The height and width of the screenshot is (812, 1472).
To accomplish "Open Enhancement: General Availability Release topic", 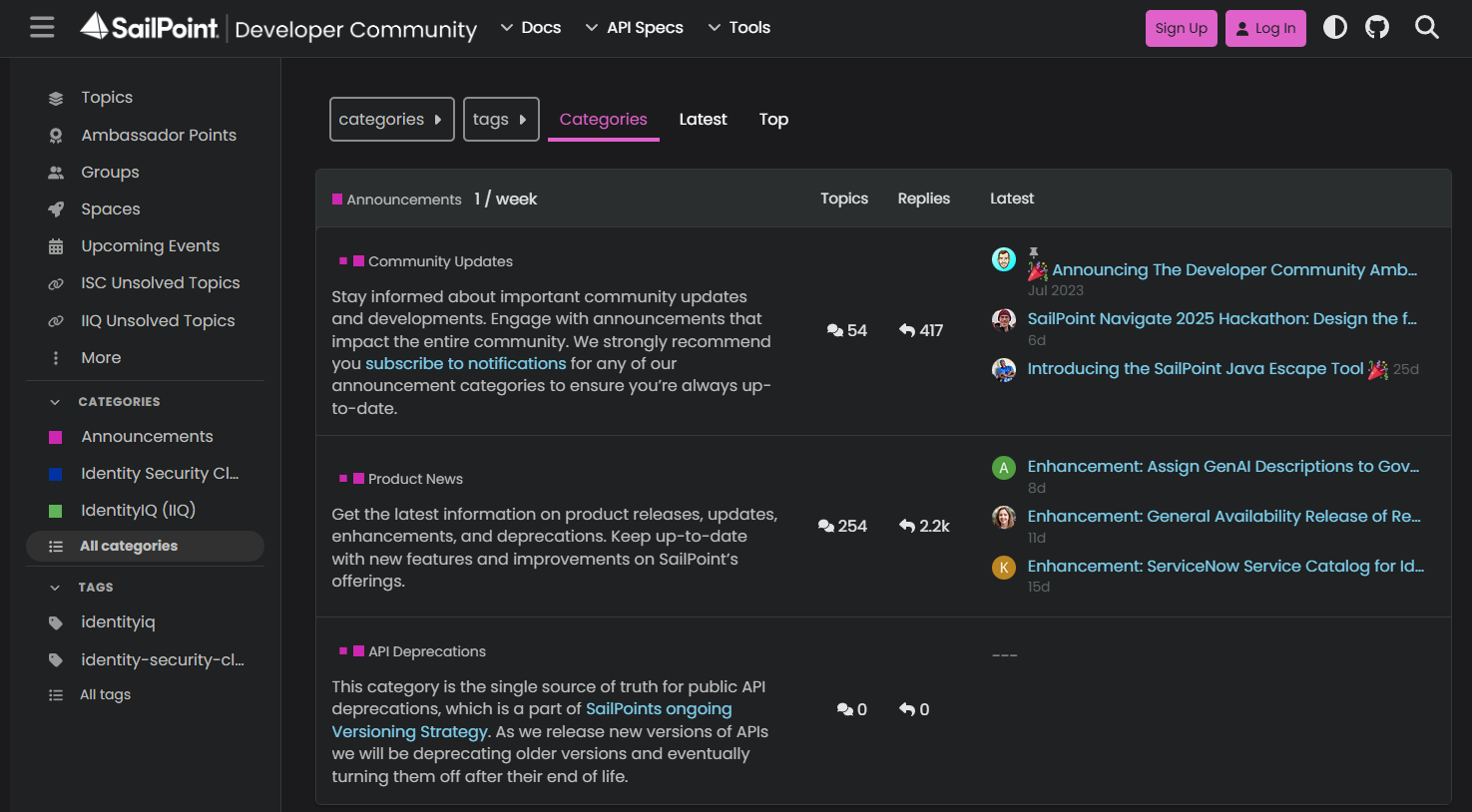I will (x=1225, y=516).
